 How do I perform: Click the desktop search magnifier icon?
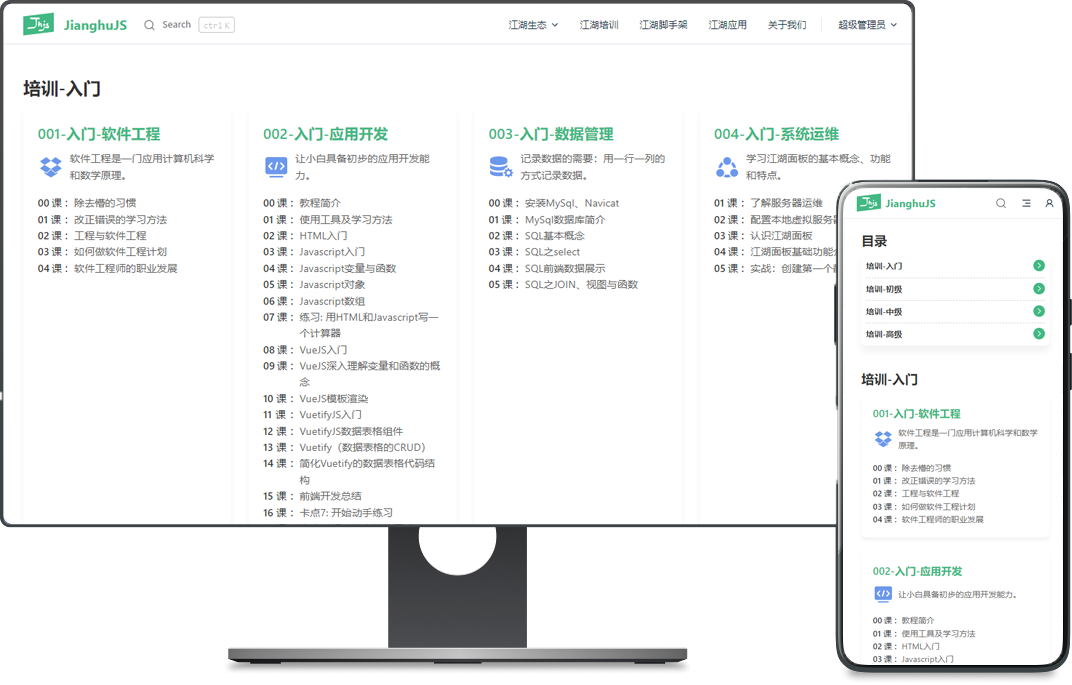pos(149,25)
